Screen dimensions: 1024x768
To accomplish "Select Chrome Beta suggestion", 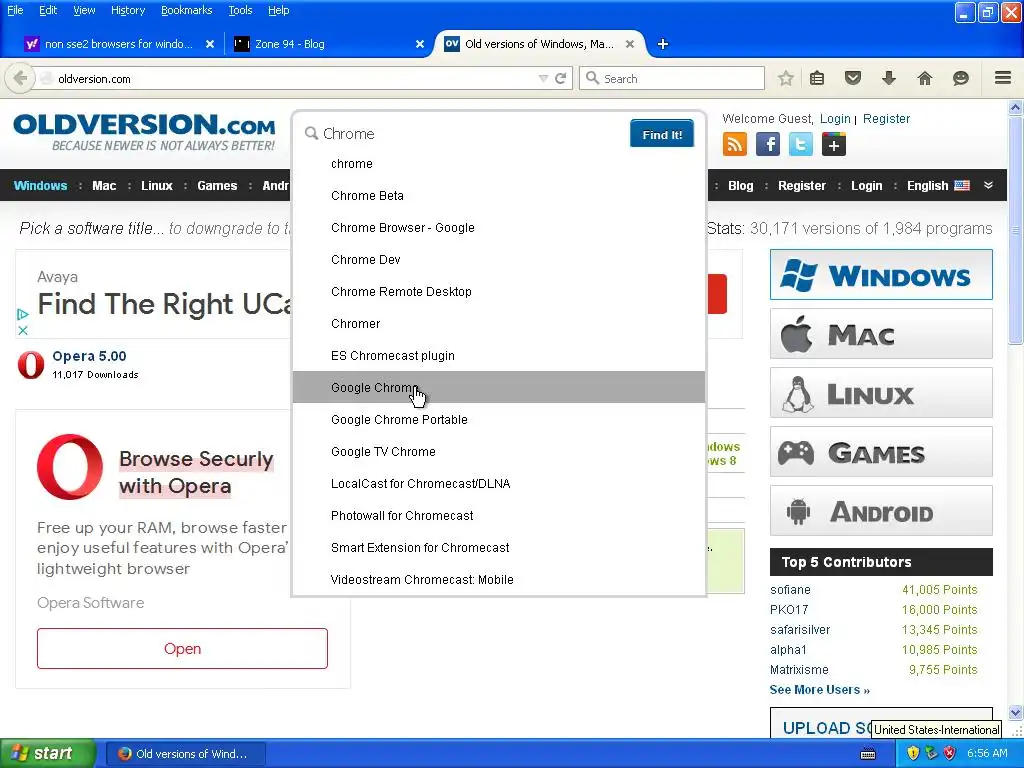I will (499, 195).
